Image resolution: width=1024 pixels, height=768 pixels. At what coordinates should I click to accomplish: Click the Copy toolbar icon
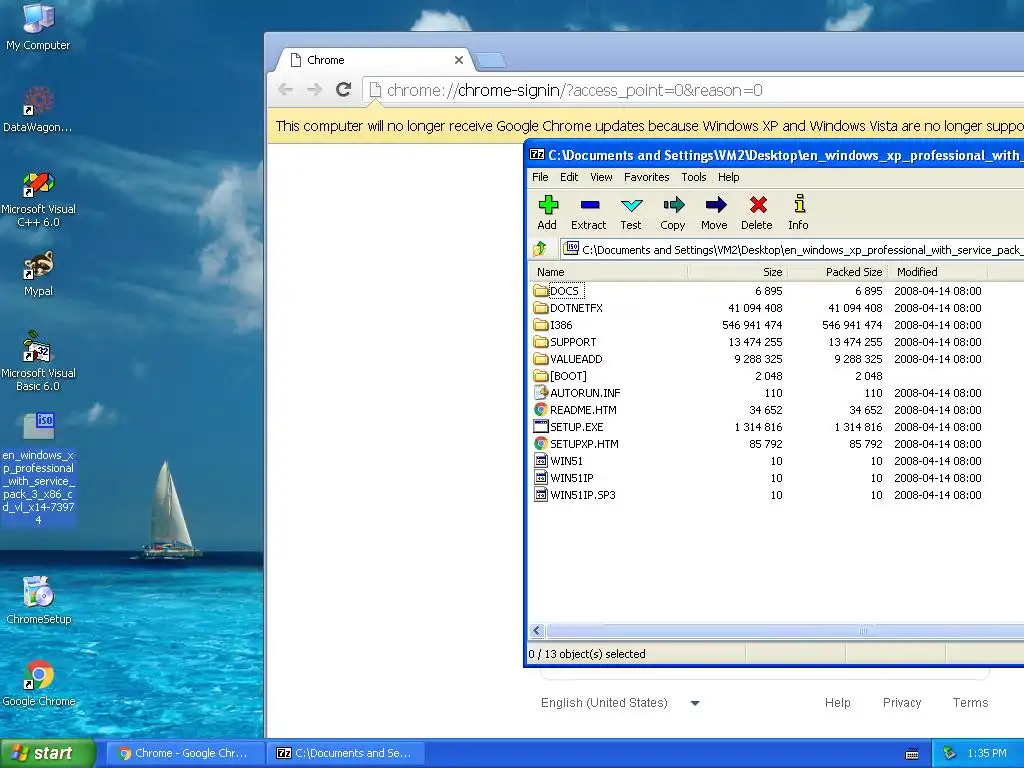(x=673, y=213)
